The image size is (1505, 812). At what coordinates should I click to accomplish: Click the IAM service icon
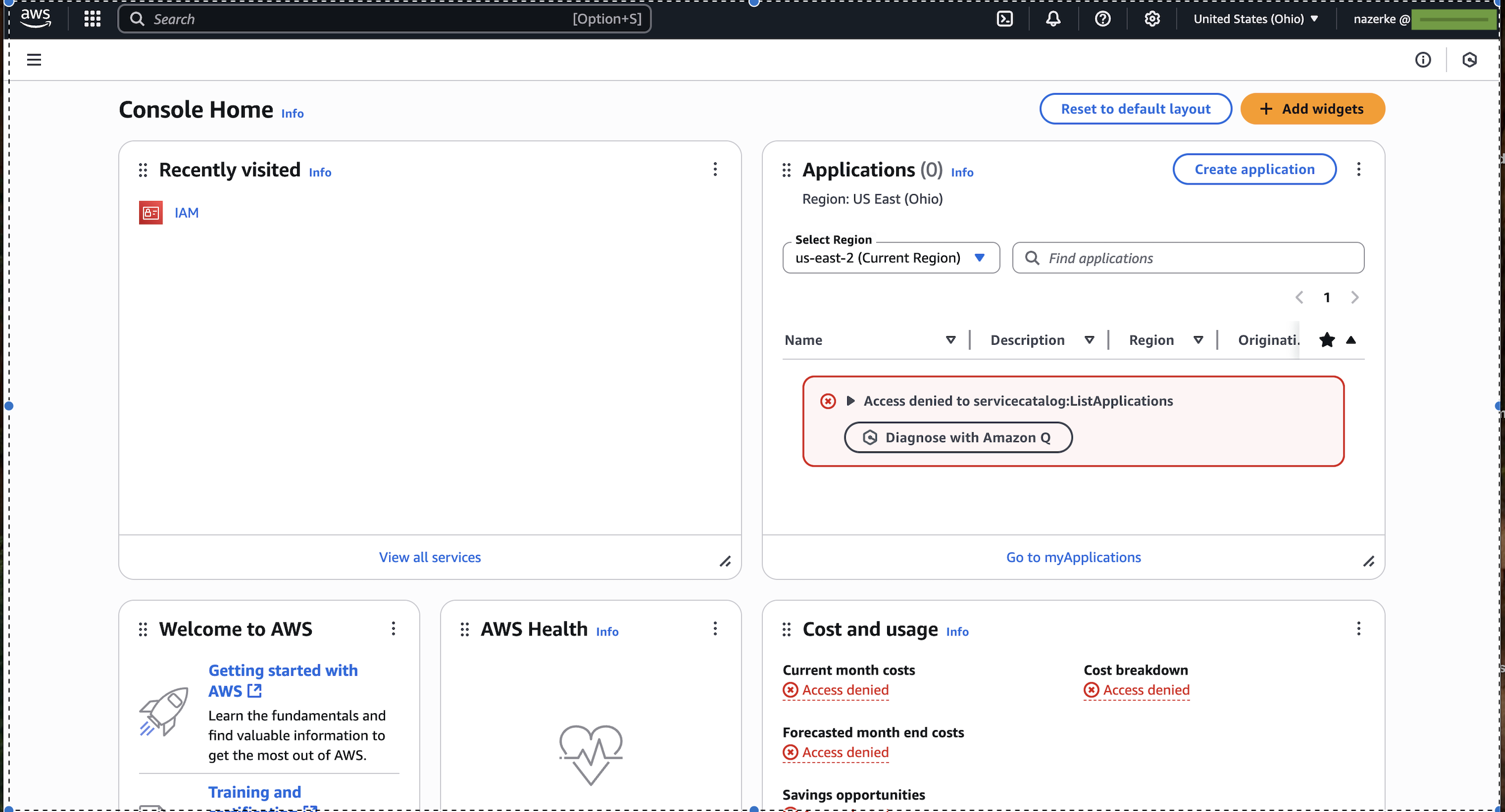[150, 212]
